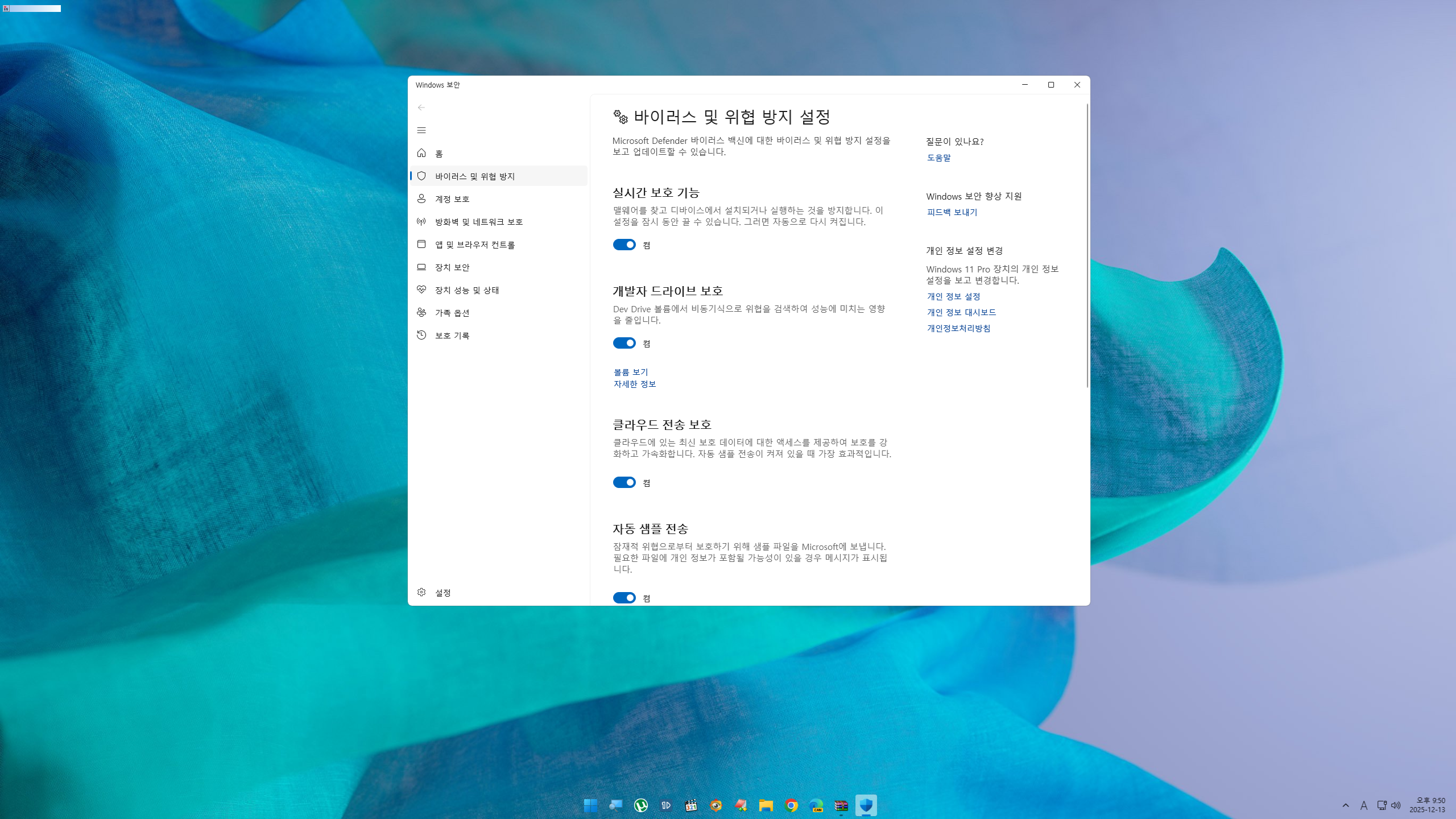The image size is (1456, 819).
Task: Expand the hamburger navigation menu
Action: coord(421,130)
